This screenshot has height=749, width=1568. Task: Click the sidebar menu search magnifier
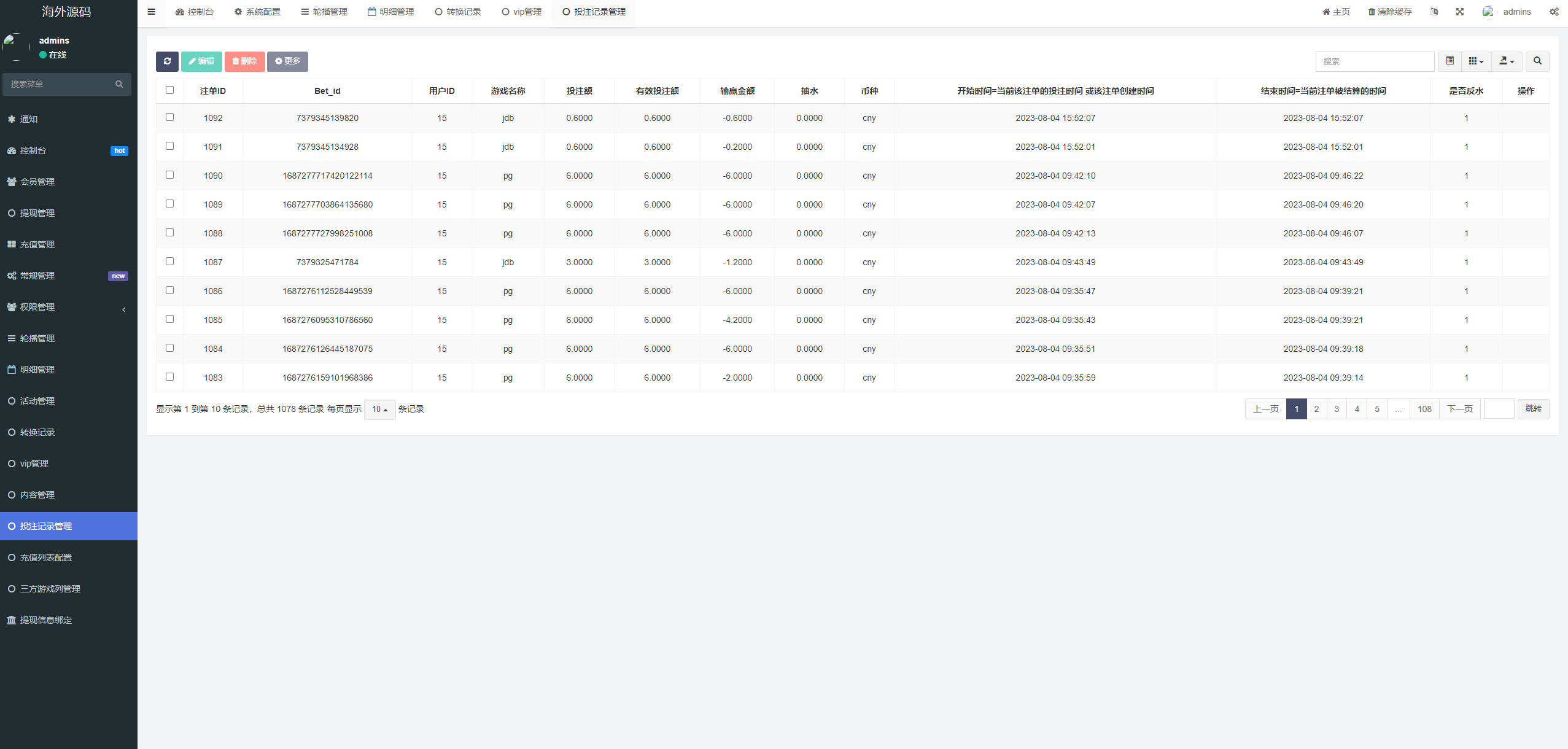click(x=119, y=84)
